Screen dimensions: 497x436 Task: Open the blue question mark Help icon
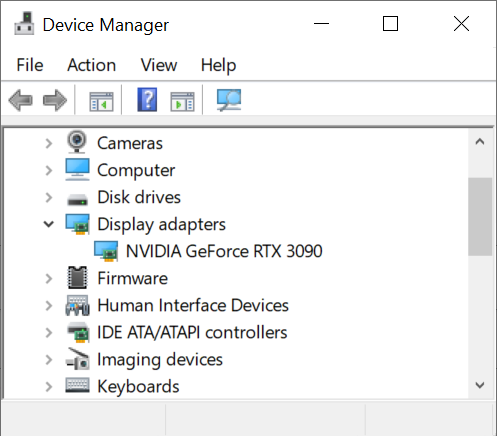147,100
